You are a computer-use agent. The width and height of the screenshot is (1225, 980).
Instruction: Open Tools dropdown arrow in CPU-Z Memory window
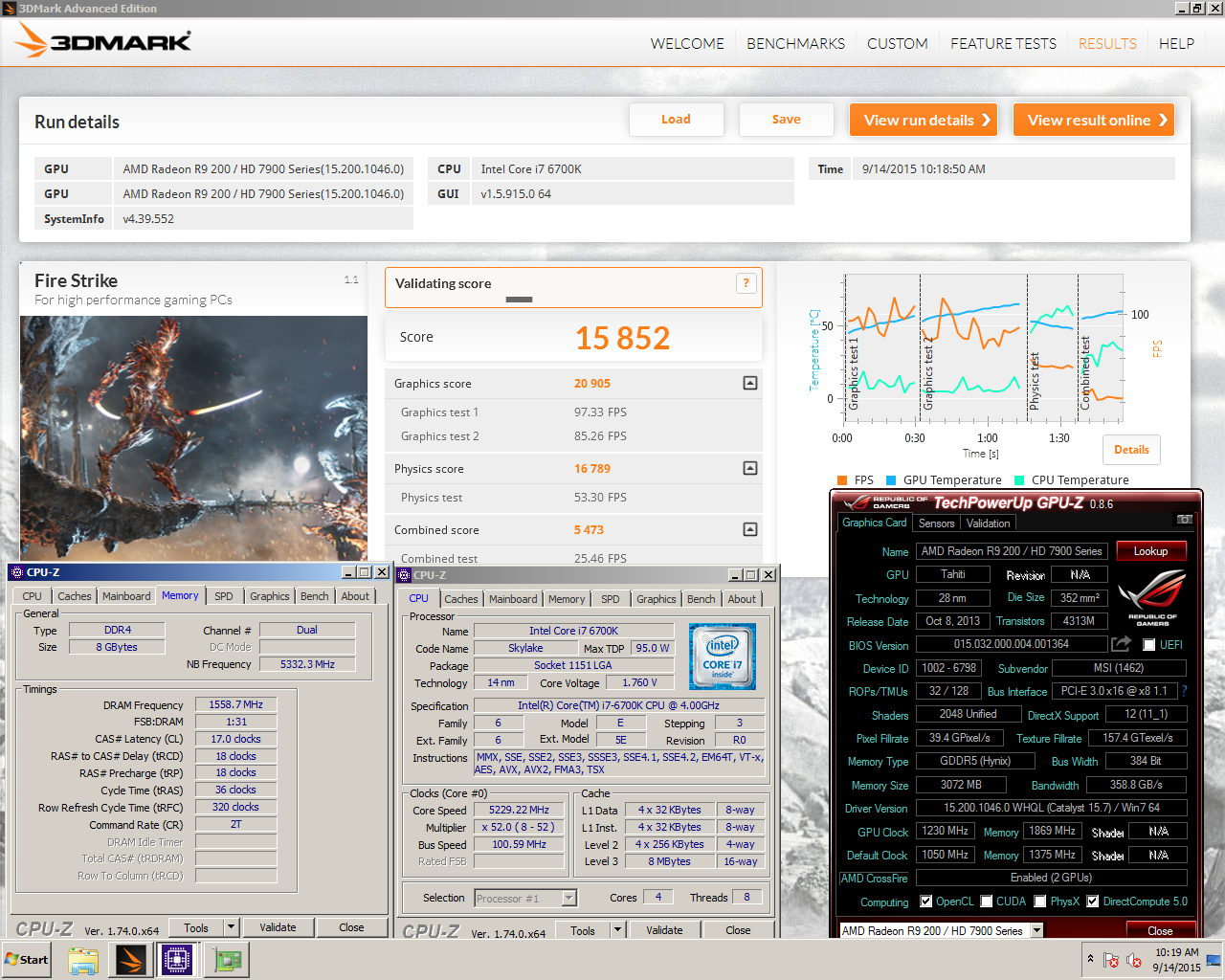pyautogui.click(x=231, y=927)
